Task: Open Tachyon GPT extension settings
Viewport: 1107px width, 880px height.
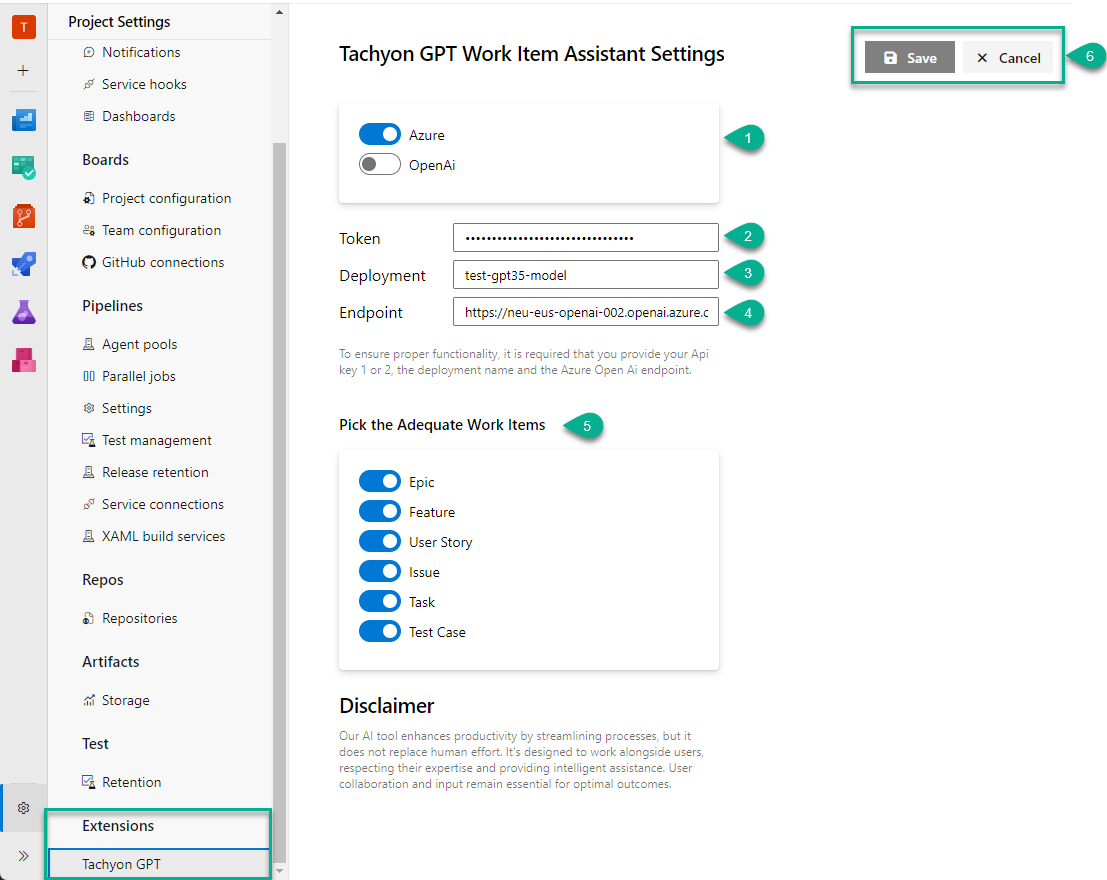Action: [121, 864]
